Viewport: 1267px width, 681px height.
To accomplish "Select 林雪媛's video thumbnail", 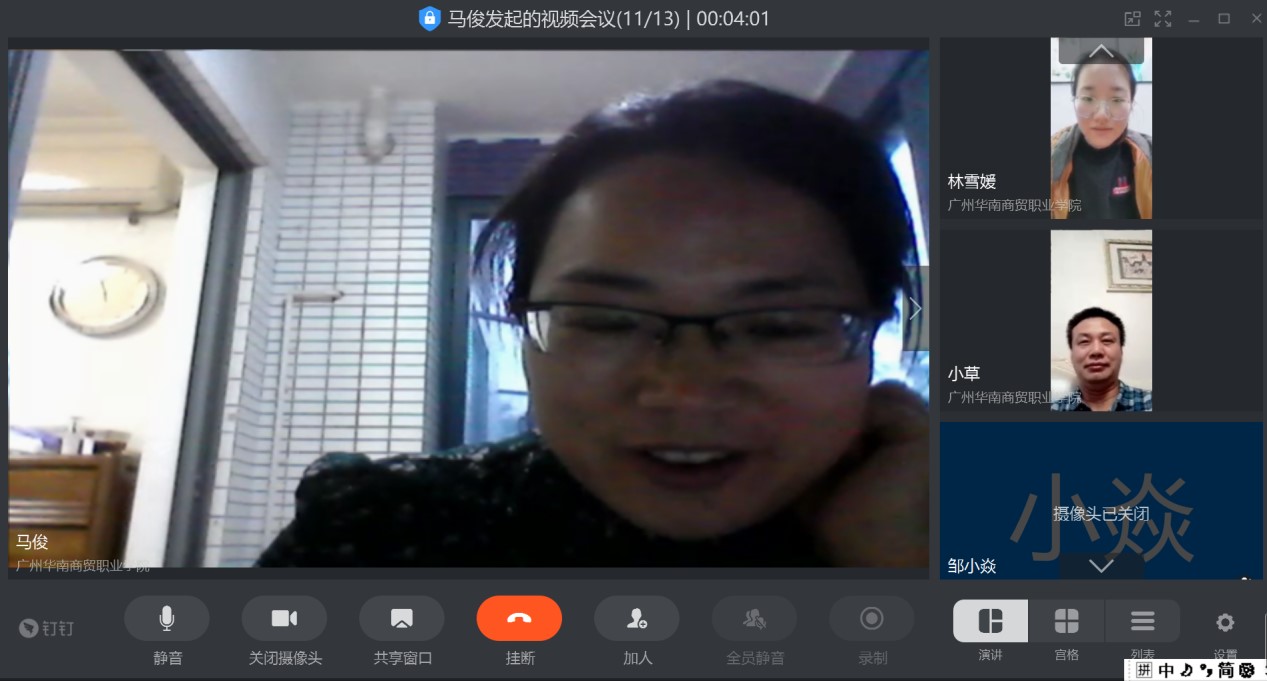I will 1101,130.
